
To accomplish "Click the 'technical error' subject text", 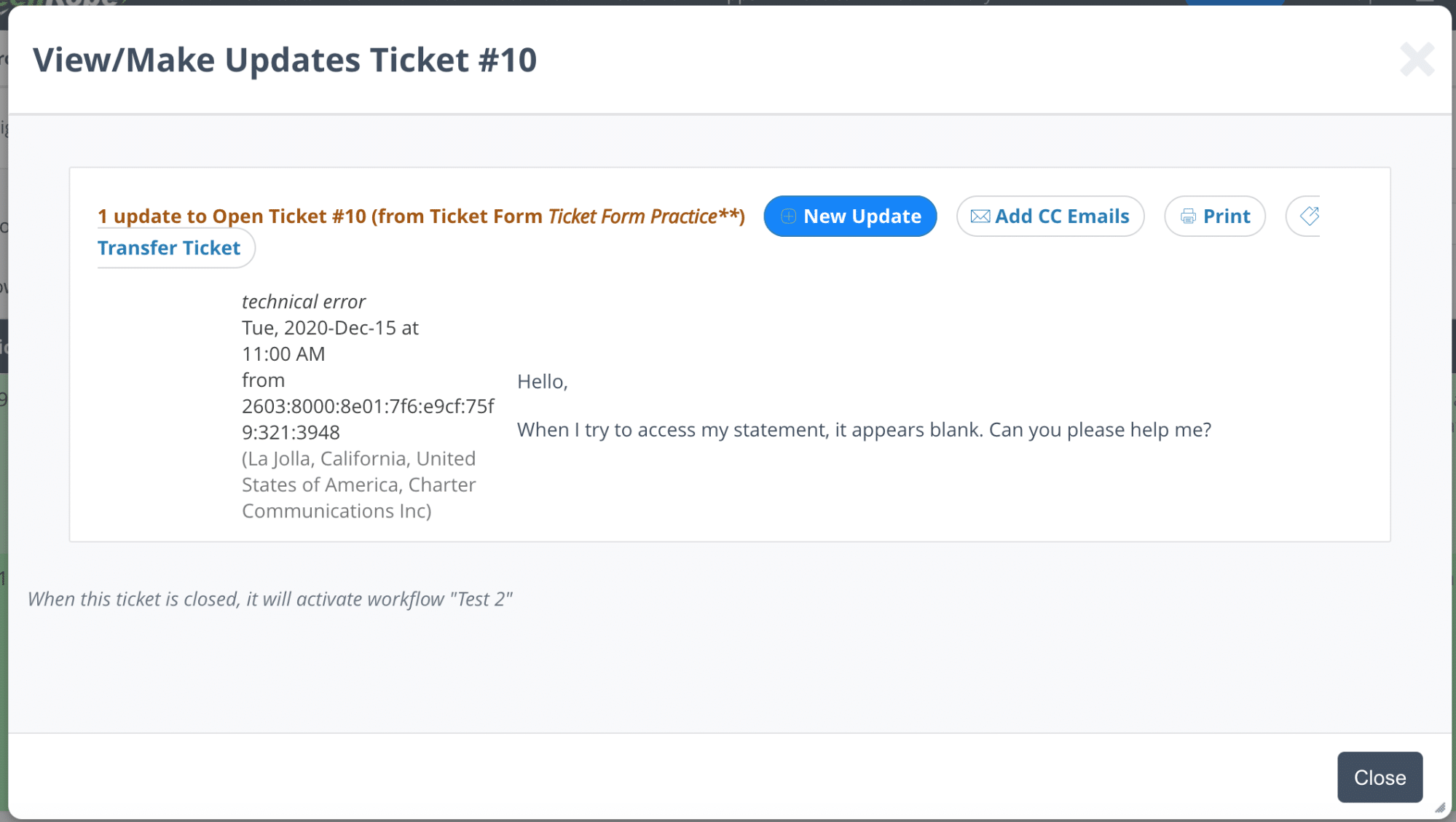I will (303, 302).
